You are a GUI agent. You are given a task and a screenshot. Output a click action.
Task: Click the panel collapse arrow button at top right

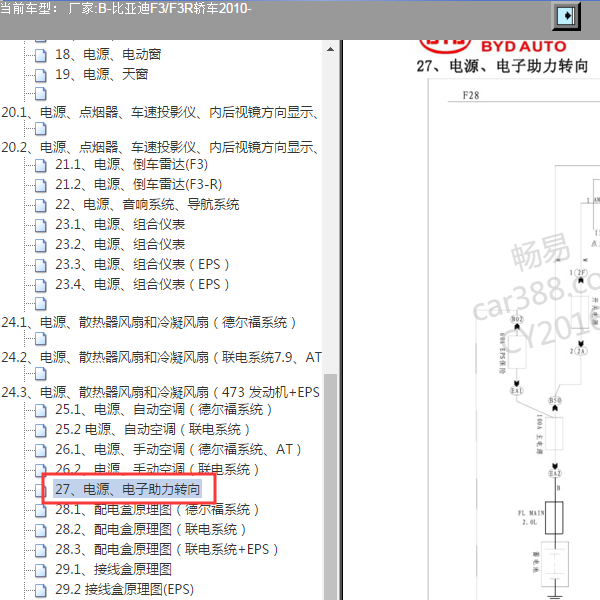[x=566, y=16]
